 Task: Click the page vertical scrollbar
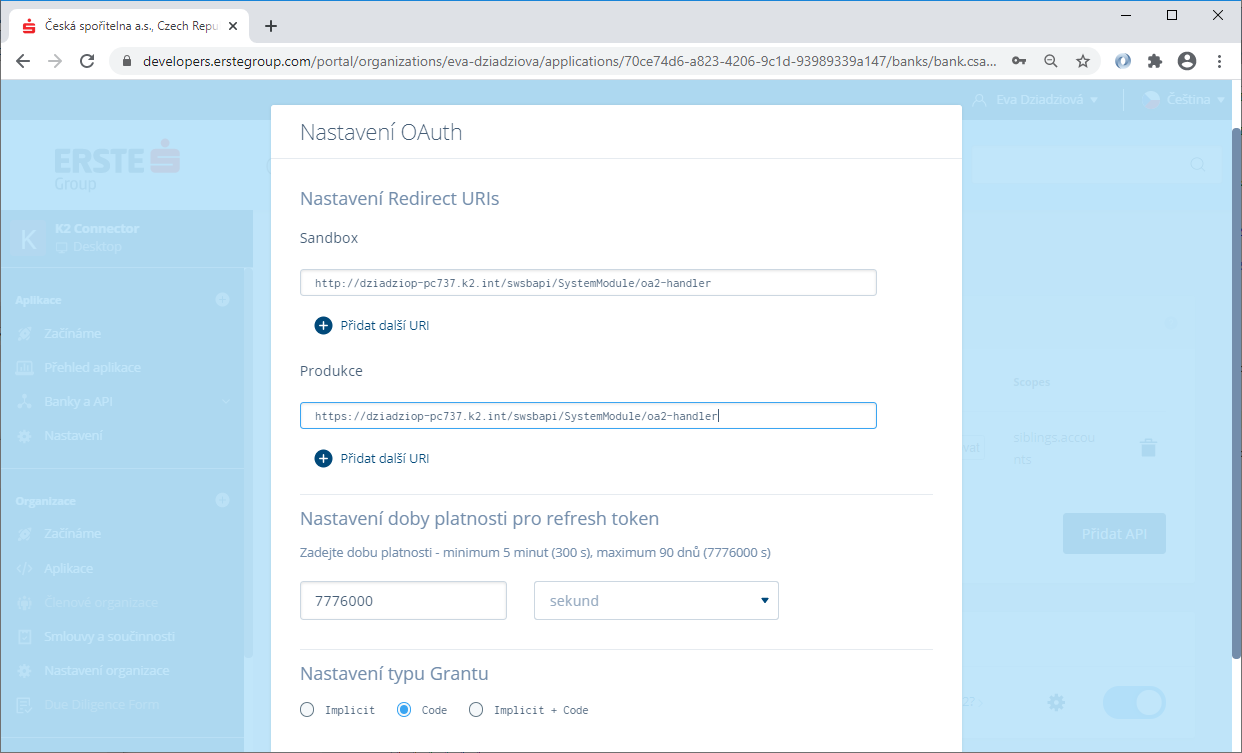pos(1236,394)
